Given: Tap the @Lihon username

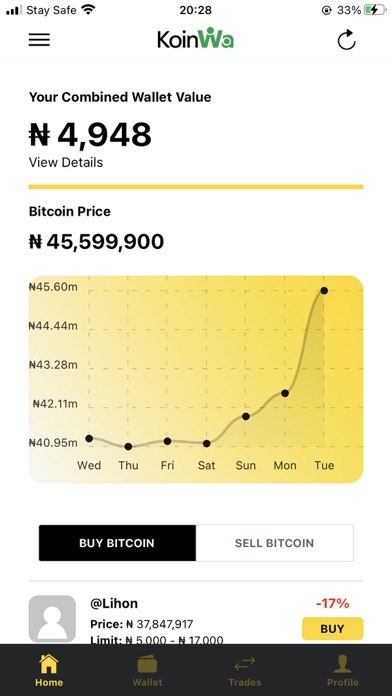Looking at the screenshot, I should [x=114, y=603].
